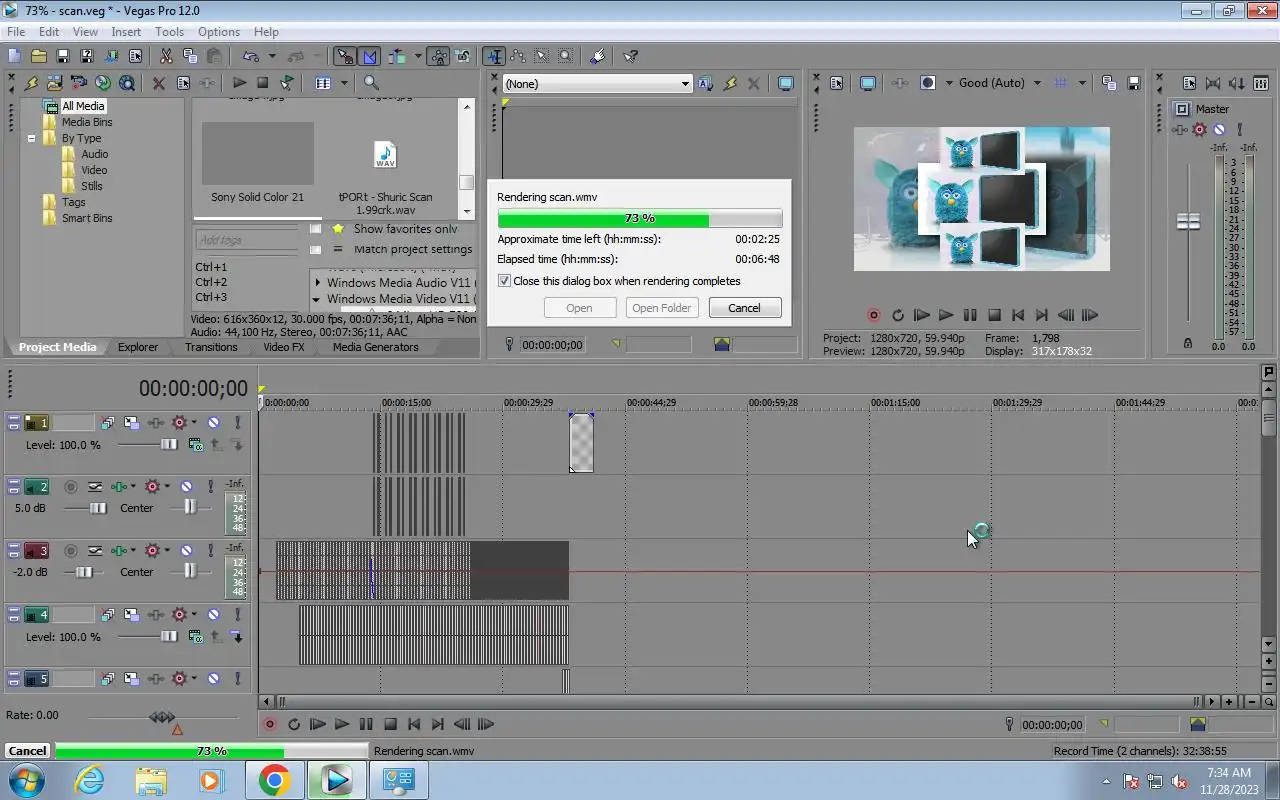Click the magnifier Search icon in Project Media

(x=371, y=83)
